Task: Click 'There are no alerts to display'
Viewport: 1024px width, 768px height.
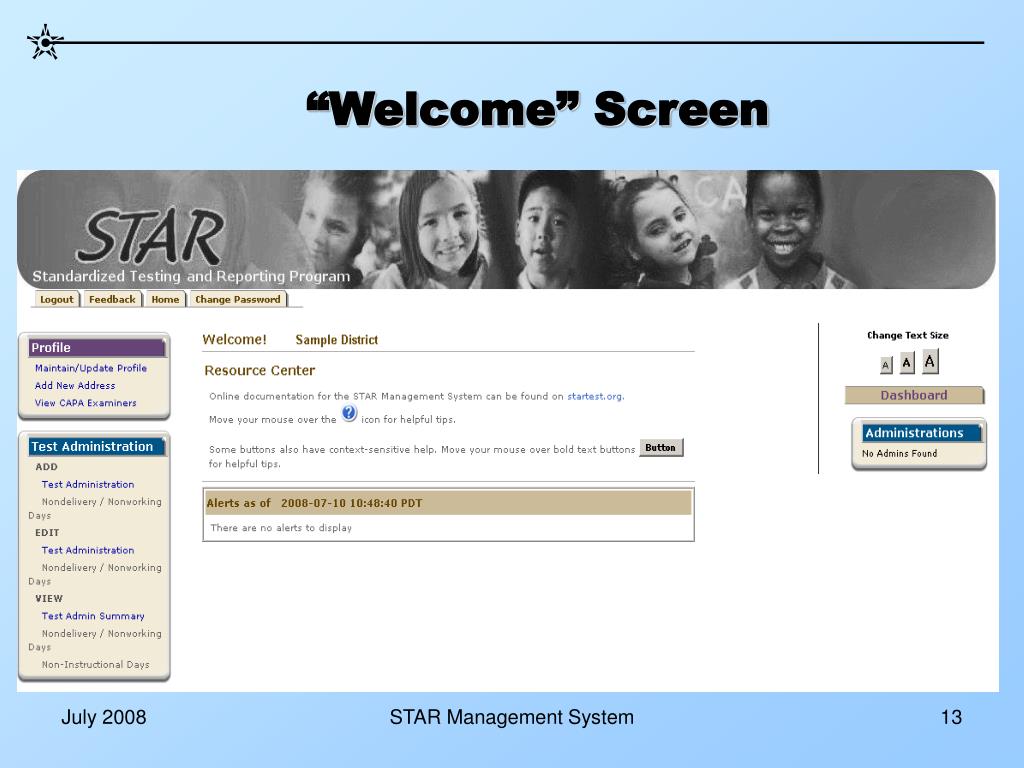Action: [x=281, y=528]
